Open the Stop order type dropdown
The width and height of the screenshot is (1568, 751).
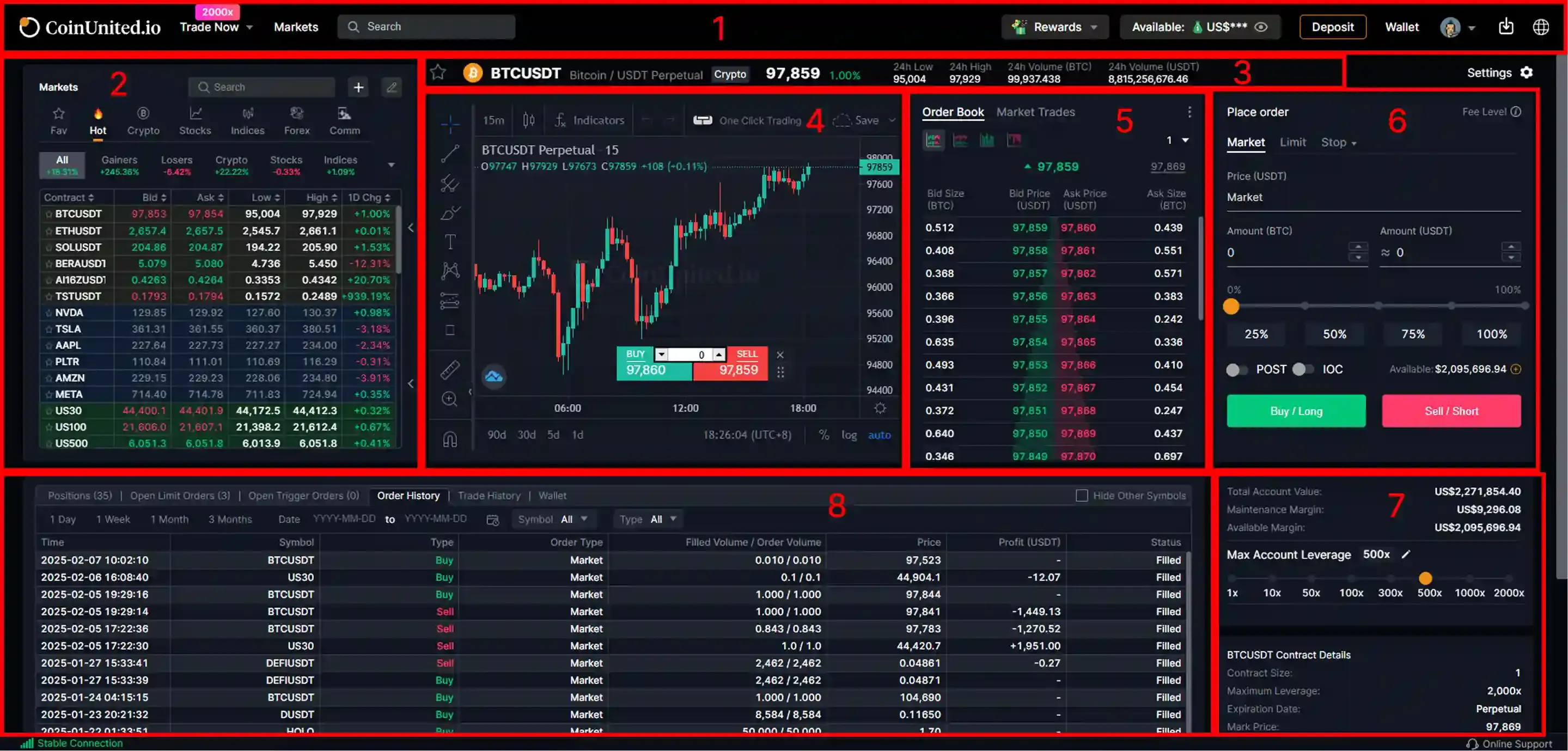click(x=1339, y=142)
